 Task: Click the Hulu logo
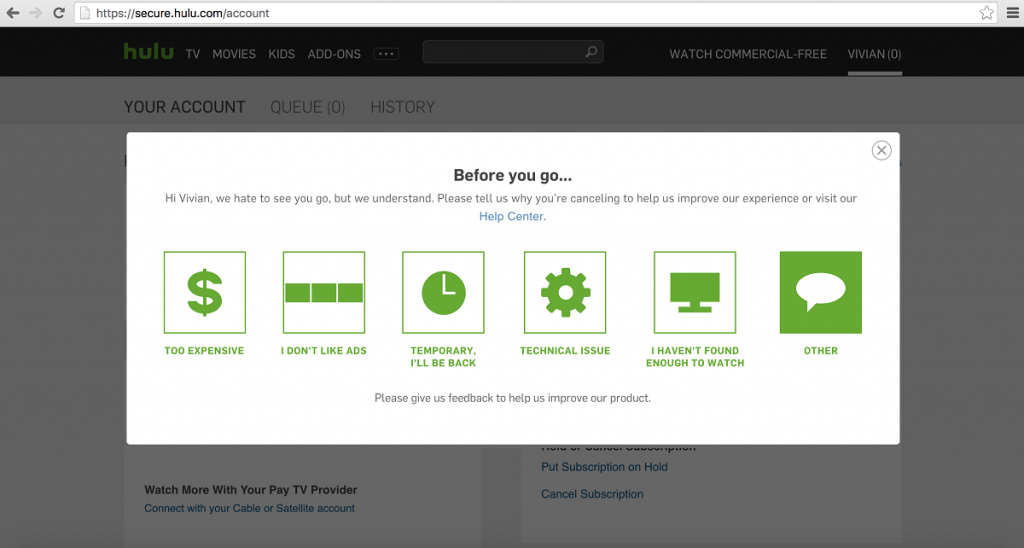149,52
